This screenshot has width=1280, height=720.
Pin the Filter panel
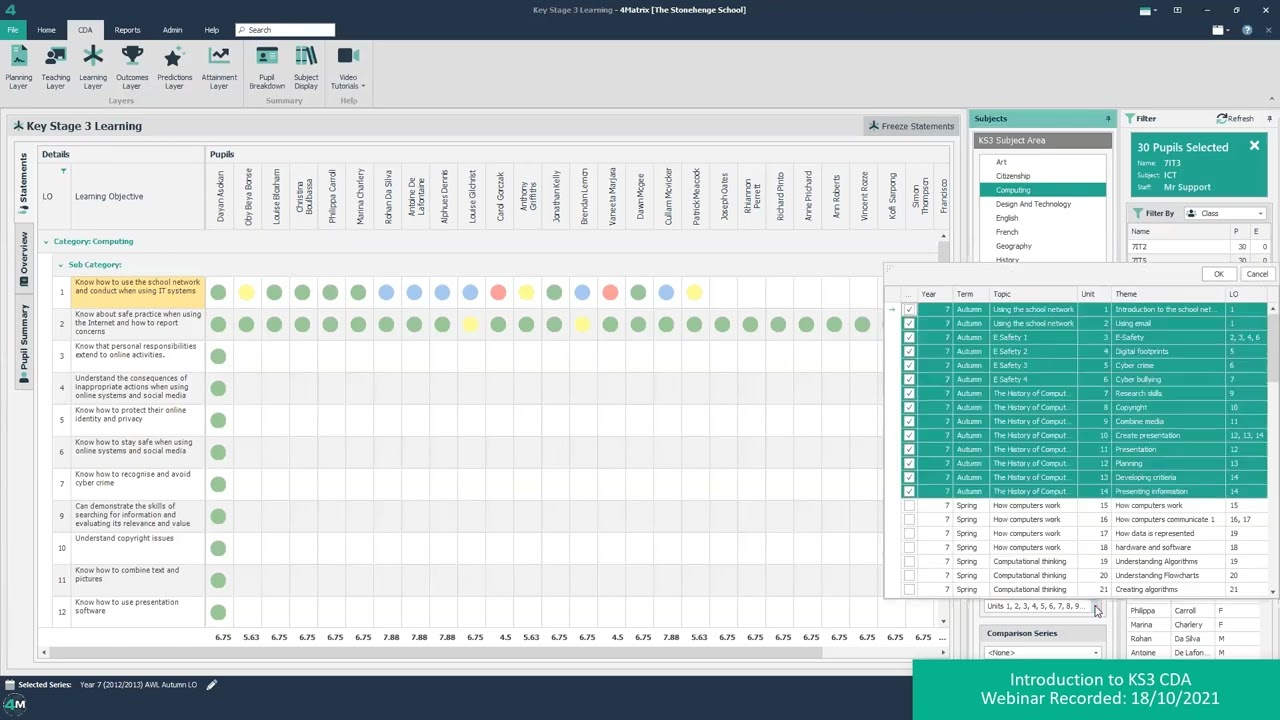click(1272, 118)
